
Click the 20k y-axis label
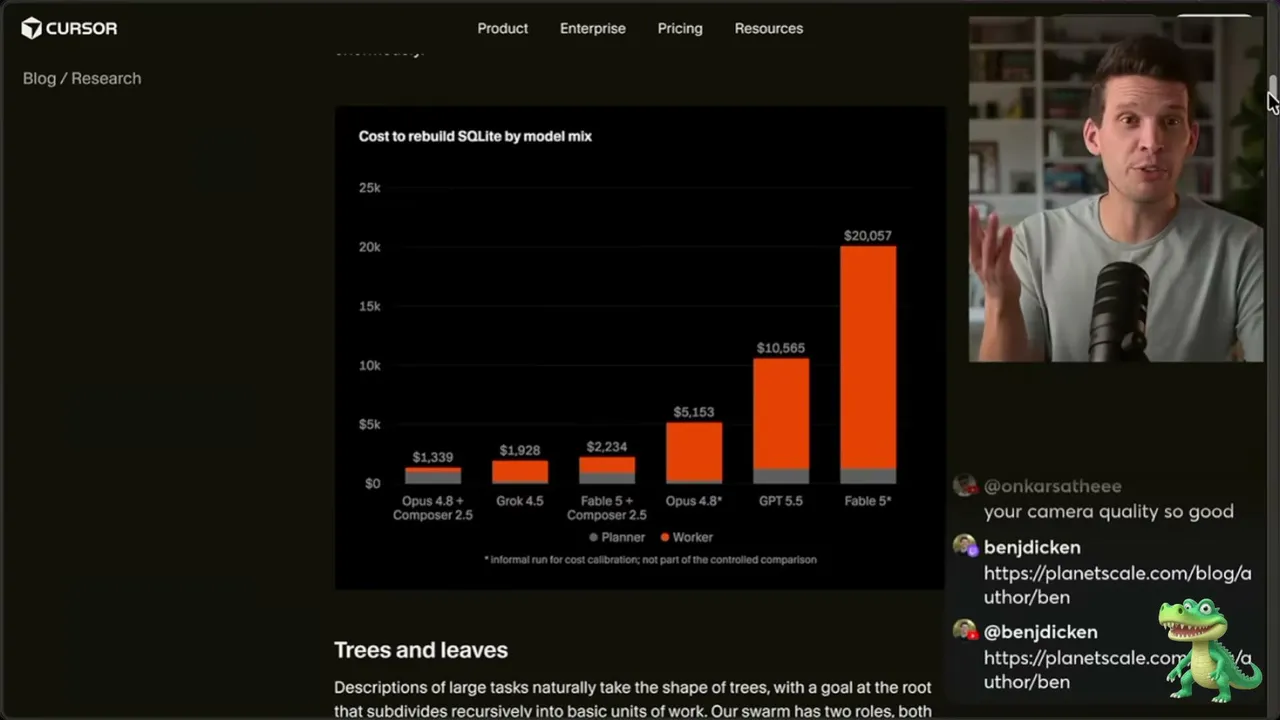pos(370,247)
